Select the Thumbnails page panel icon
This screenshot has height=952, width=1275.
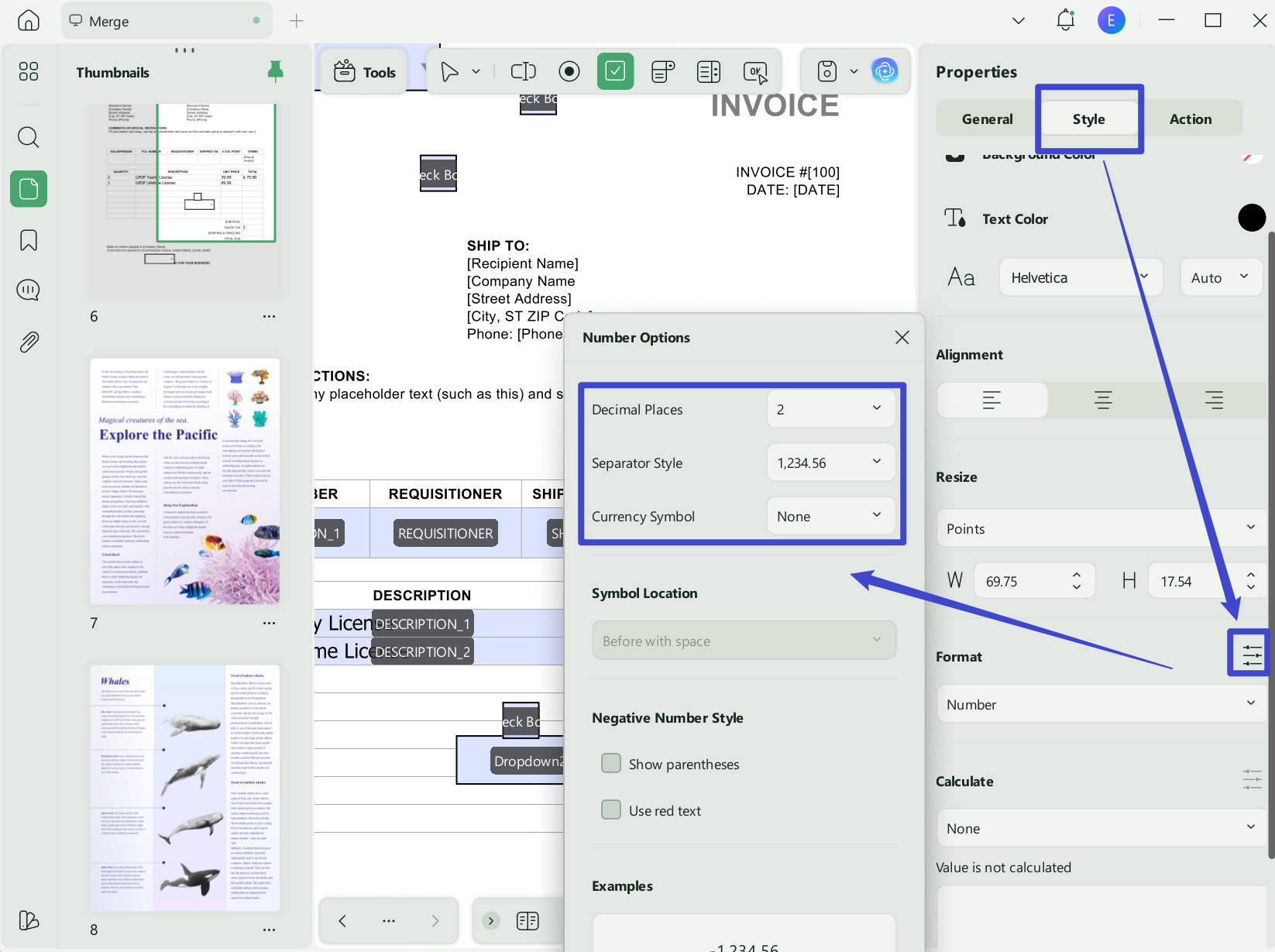[29, 188]
